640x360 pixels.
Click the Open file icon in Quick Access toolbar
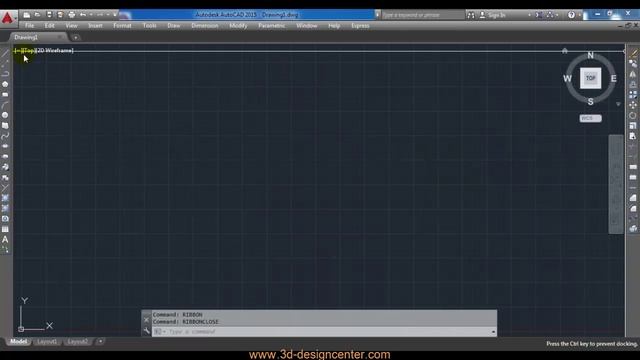click(x=38, y=15)
